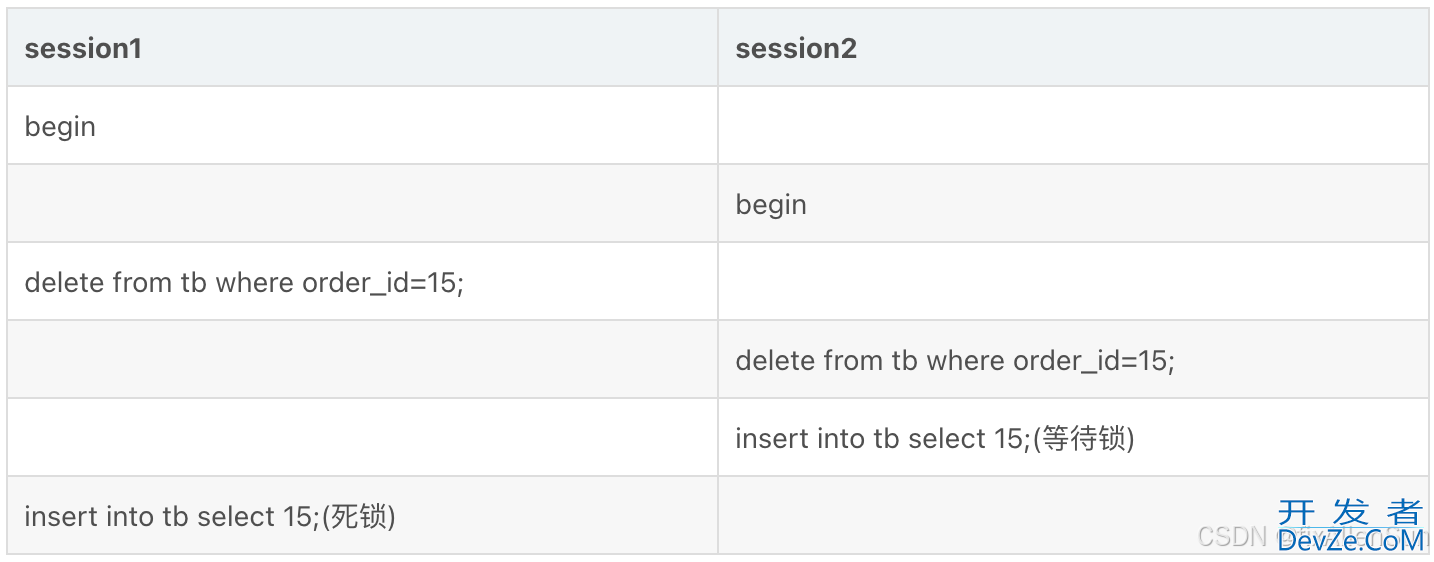
Task: Click session2's insert into tb select 15 statement
Action: tap(884, 439)
